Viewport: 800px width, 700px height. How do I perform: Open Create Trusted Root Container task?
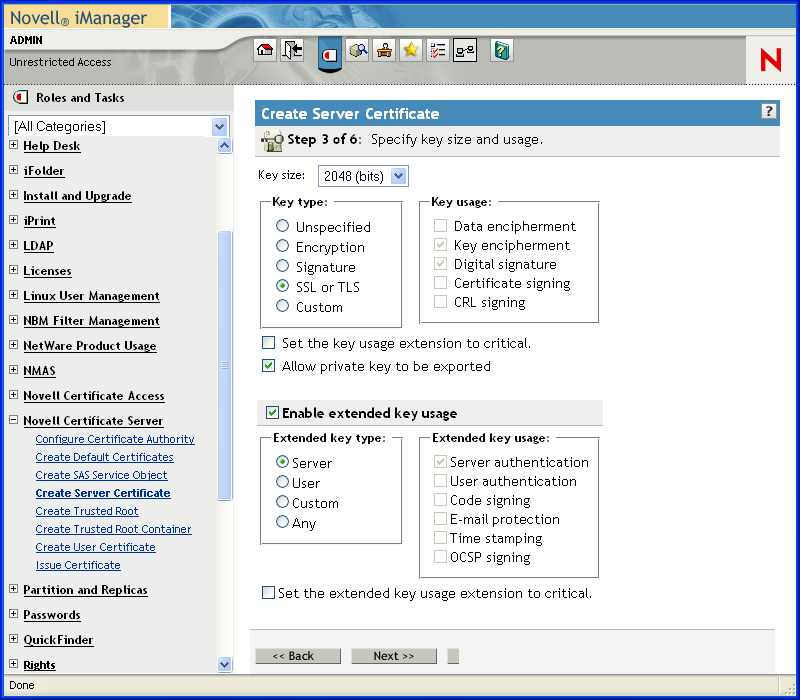coord(113,529)
